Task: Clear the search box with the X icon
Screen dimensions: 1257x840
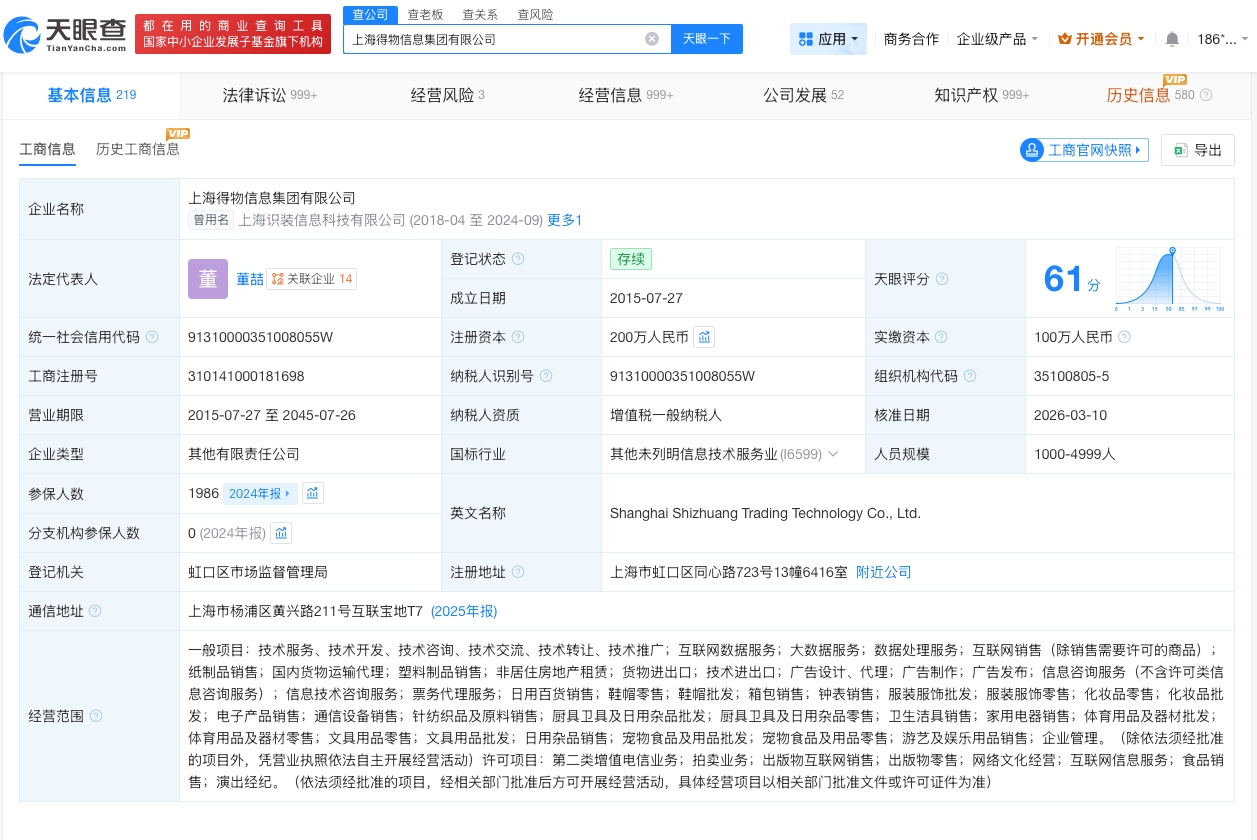Action: point(652,39)
